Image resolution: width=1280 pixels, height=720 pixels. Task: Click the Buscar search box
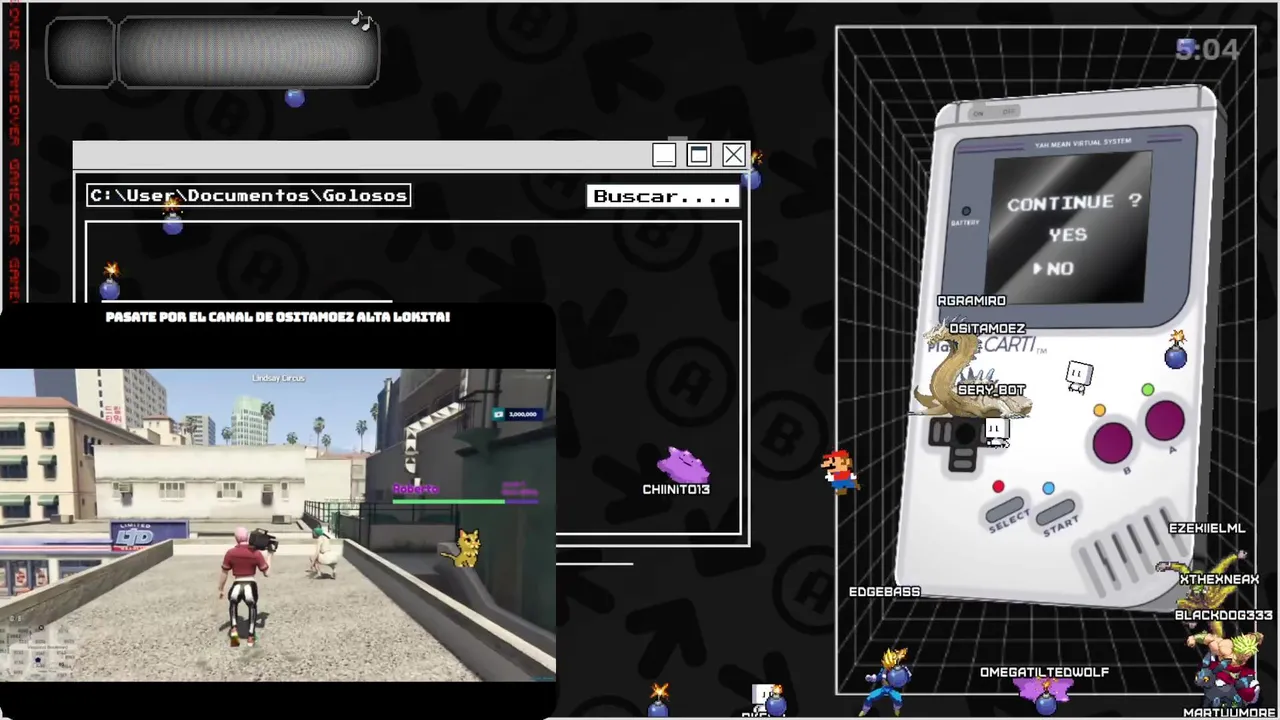(x=663, y=196)
